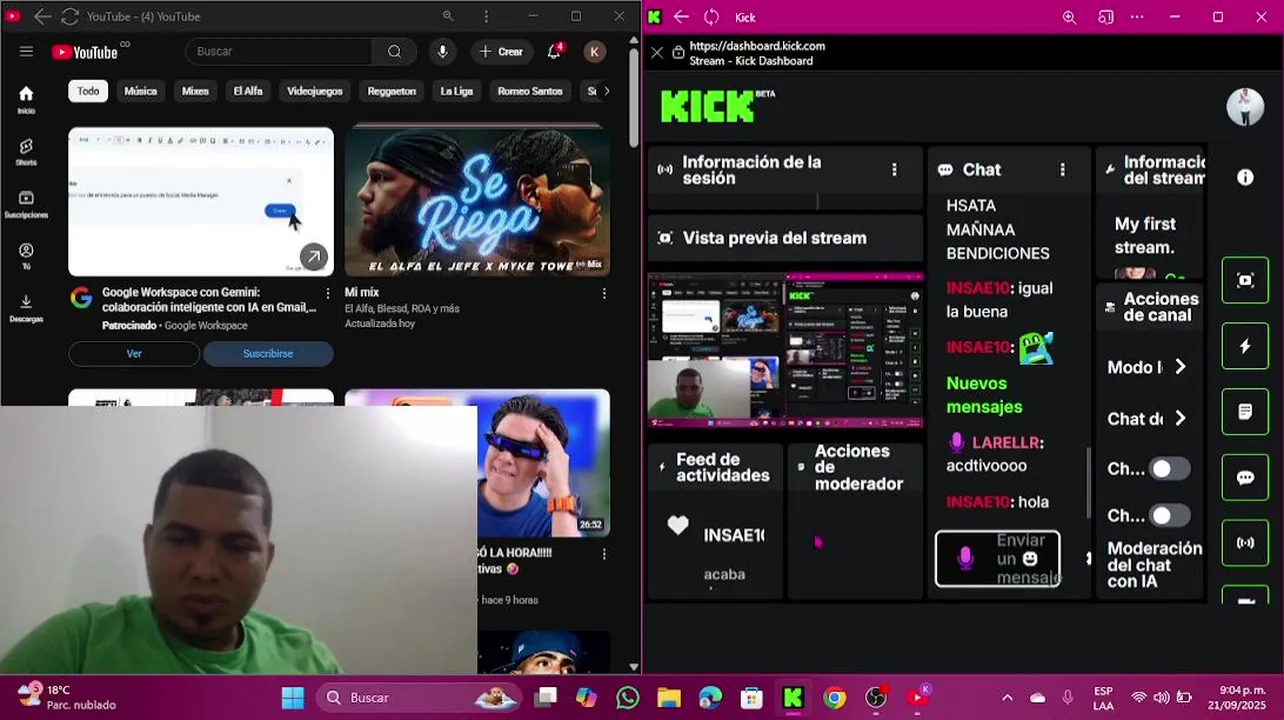Select Mixes filter chip

tap(195, 91)
